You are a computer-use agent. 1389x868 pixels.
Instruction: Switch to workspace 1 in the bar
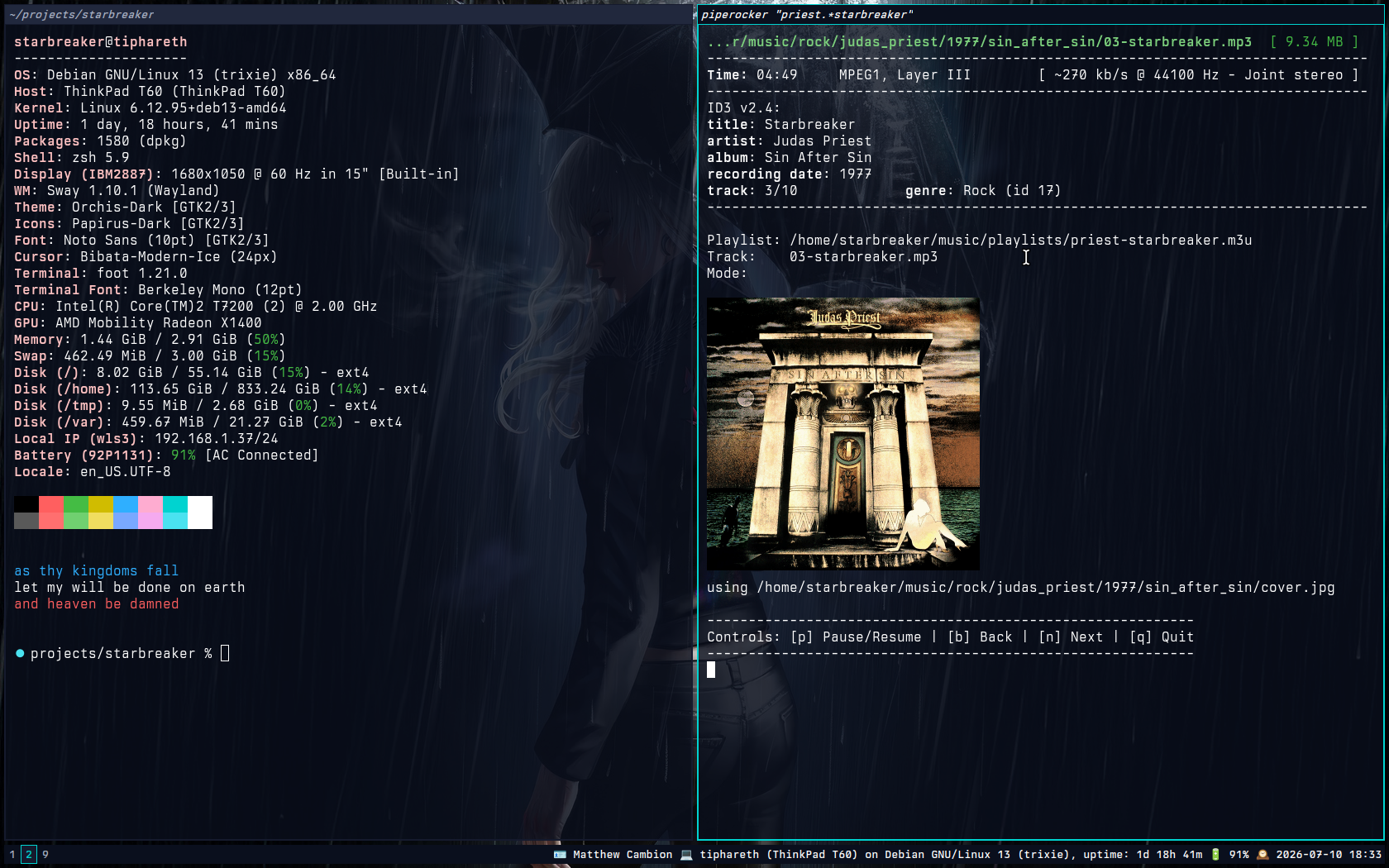(12, 854)
